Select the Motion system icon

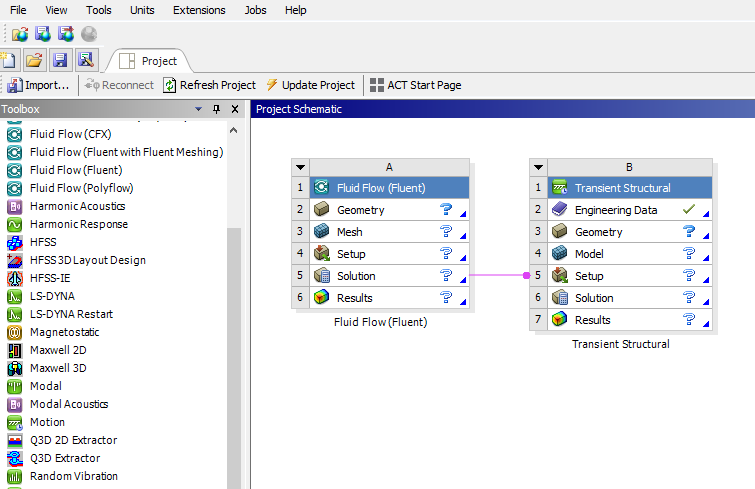[14, 422]
